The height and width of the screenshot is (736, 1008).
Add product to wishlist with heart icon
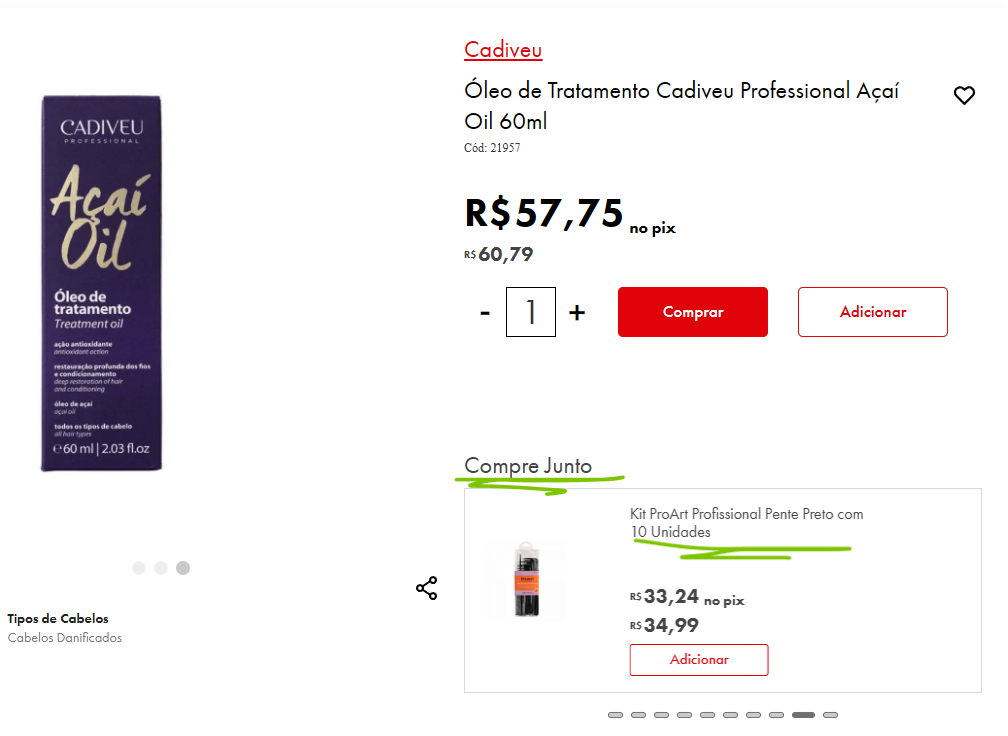pos(964,96)
